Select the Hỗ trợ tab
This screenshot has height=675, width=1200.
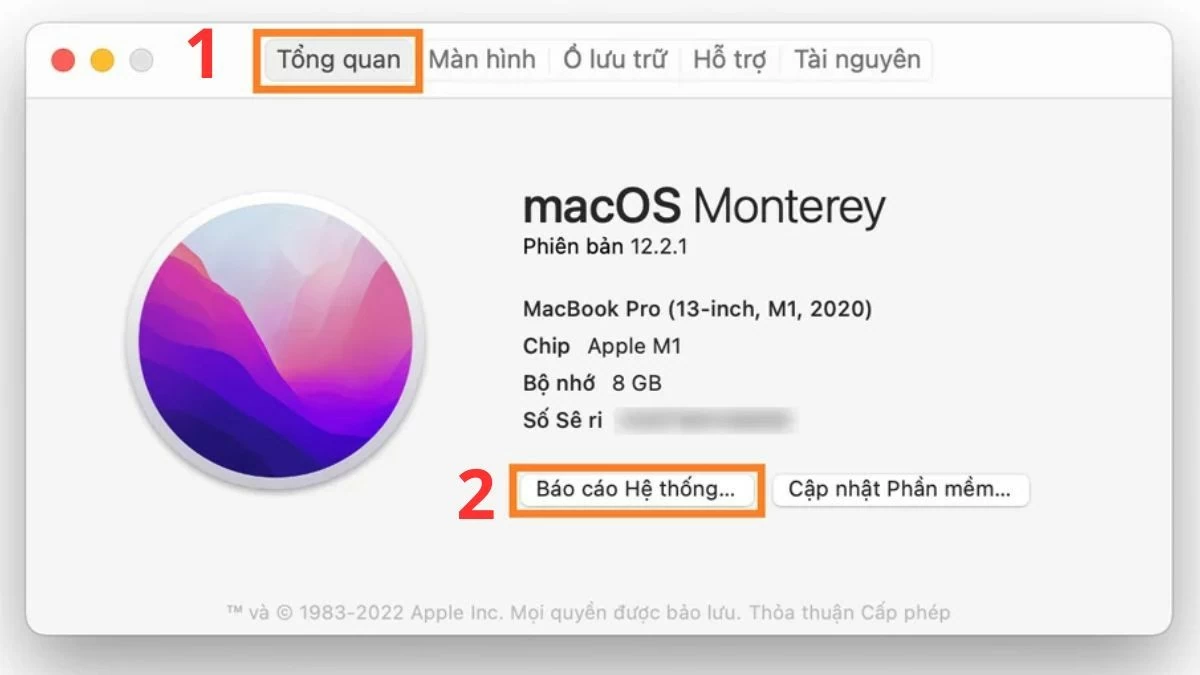pyautogui.click(x=729, y=59)
